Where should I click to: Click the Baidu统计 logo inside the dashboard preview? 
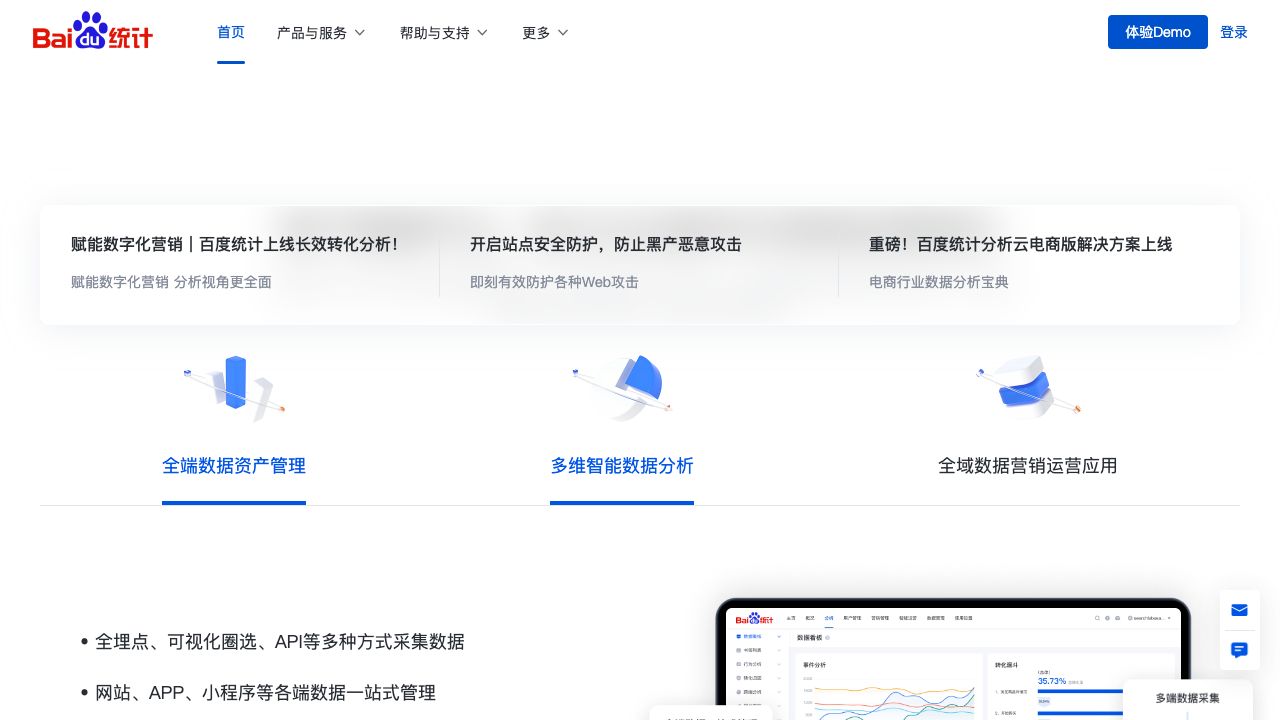(x=752, y=619)
